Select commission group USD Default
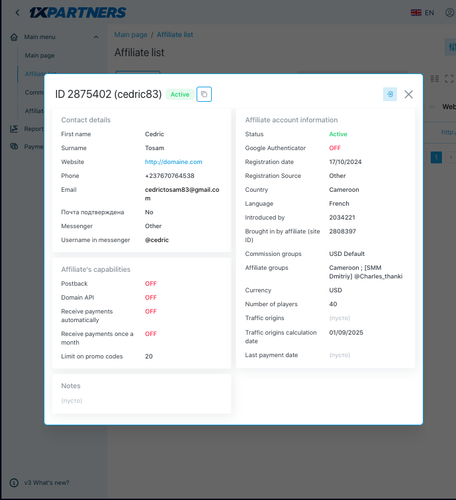 point(347,254)
